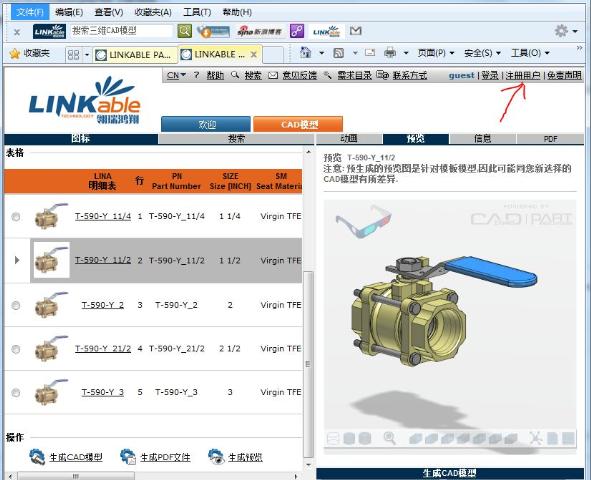Click the 生成PDF文件 link

tap(165, 457)
